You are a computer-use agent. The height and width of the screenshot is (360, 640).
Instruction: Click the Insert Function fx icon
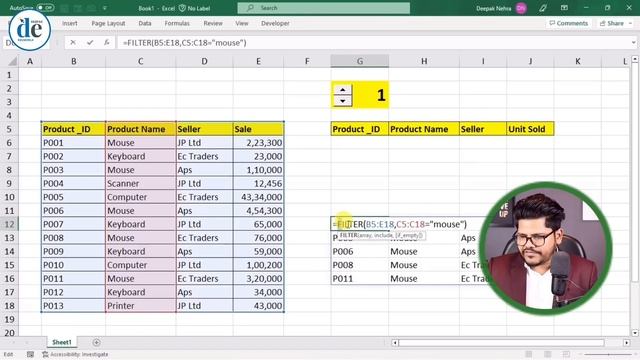tap(107, 42)
